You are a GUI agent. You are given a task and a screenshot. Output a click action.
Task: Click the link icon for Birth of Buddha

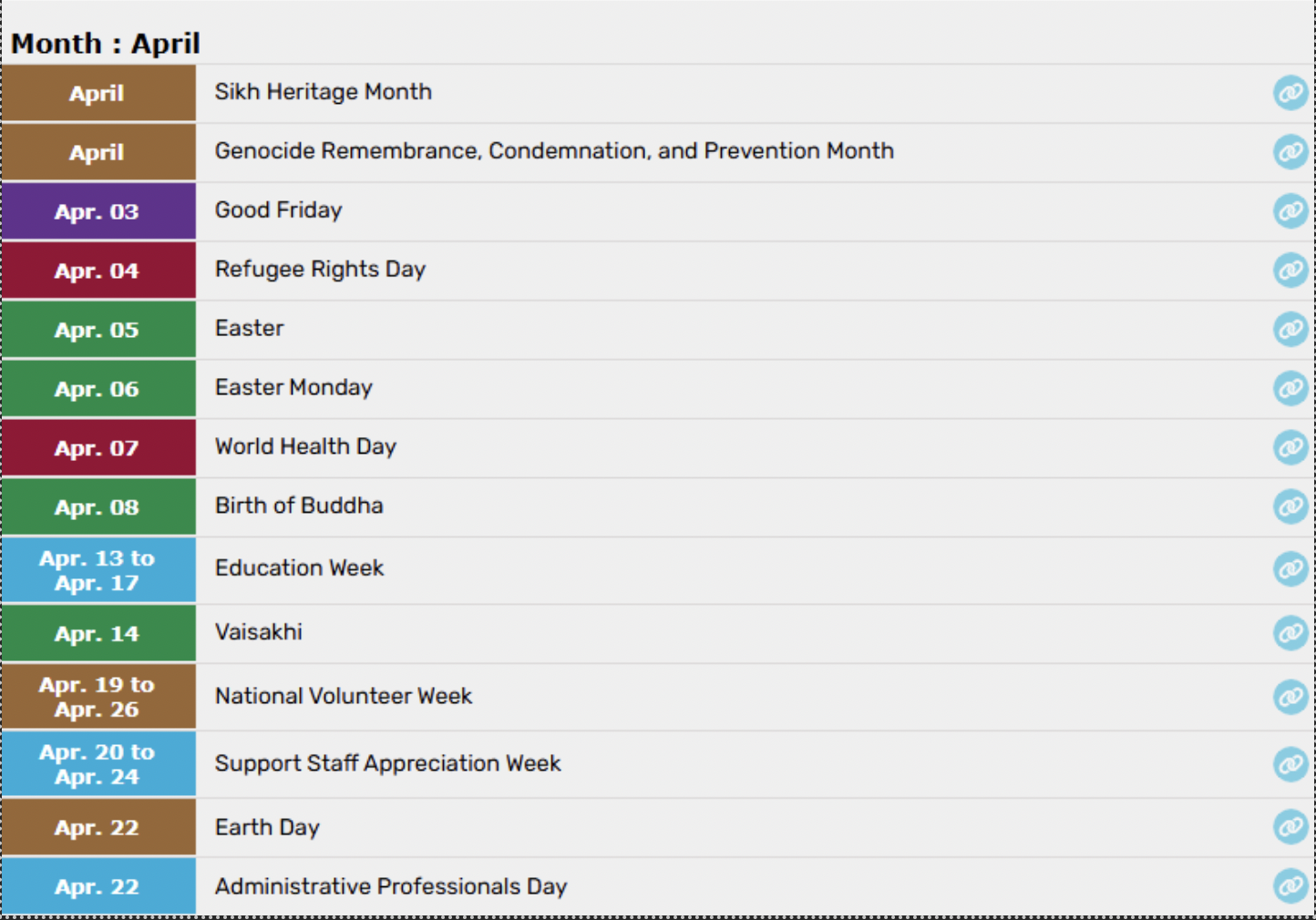[1290, 507]
